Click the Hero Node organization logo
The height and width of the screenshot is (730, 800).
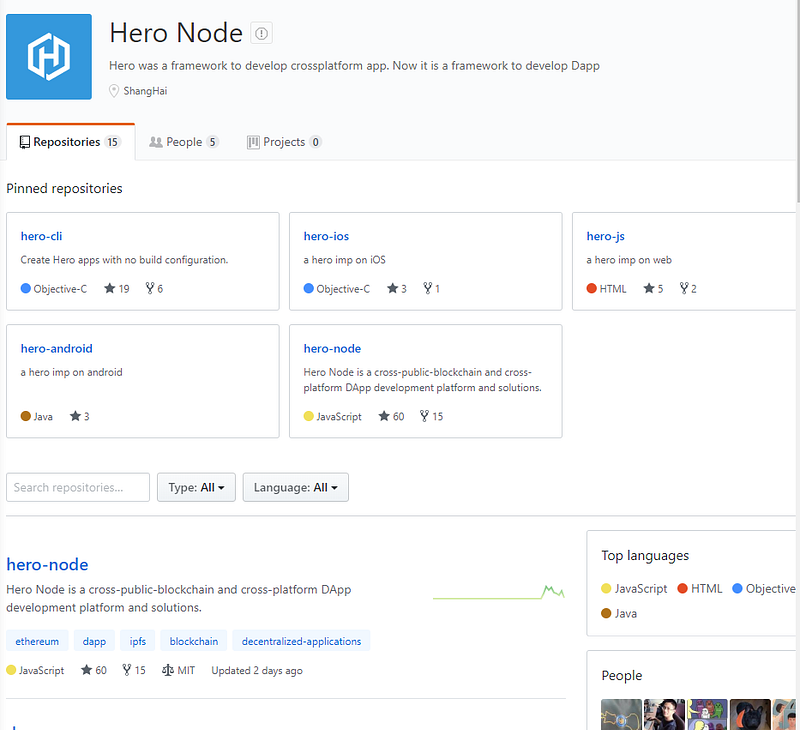coord(49,57)
